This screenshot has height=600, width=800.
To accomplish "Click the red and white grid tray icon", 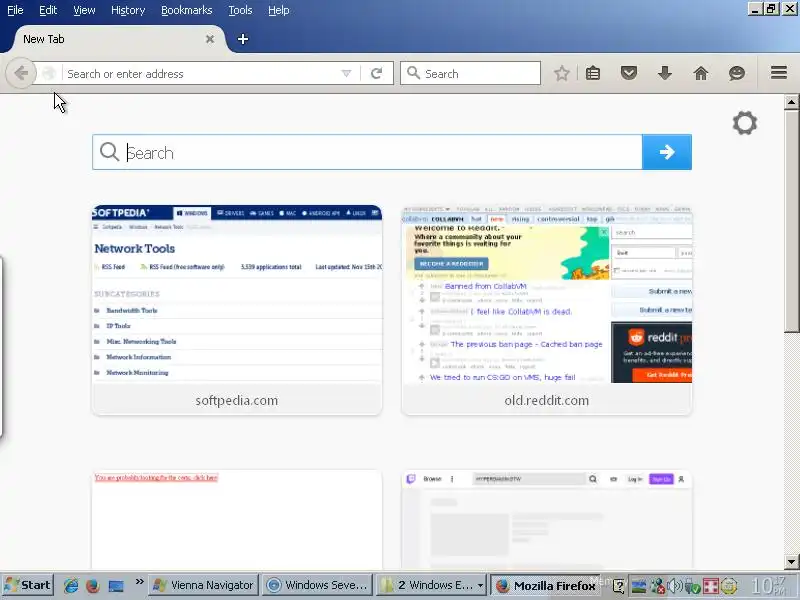I will (711, 586).
